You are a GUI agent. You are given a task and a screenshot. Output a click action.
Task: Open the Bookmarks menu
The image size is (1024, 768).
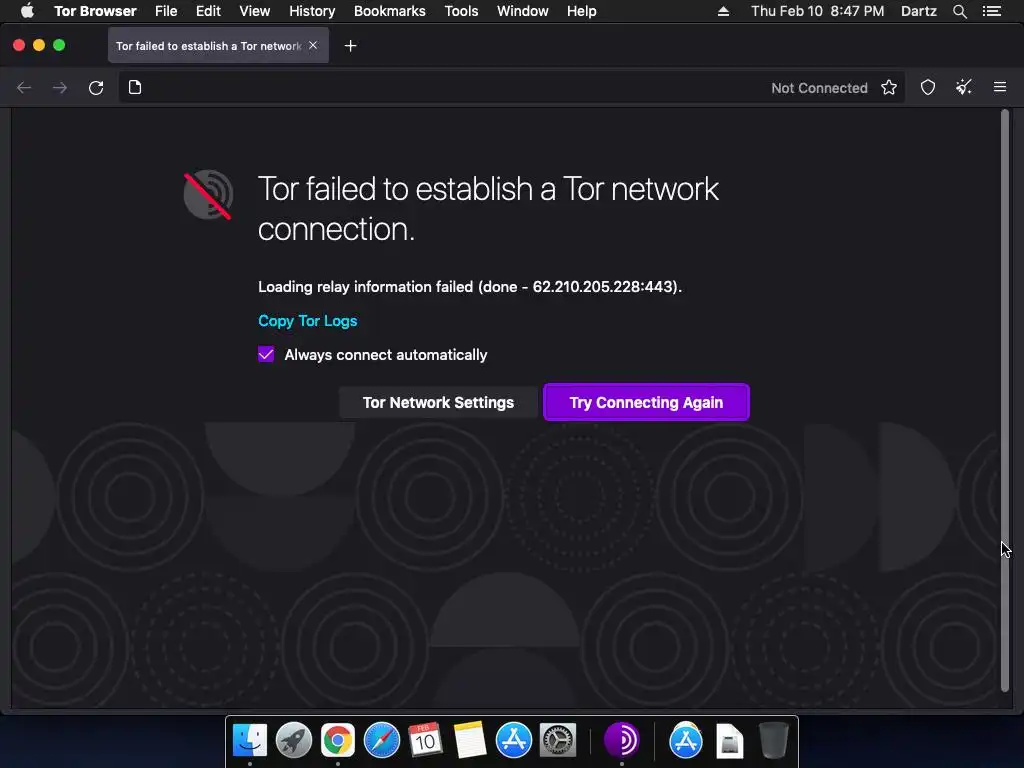click(x=390, y=11)
